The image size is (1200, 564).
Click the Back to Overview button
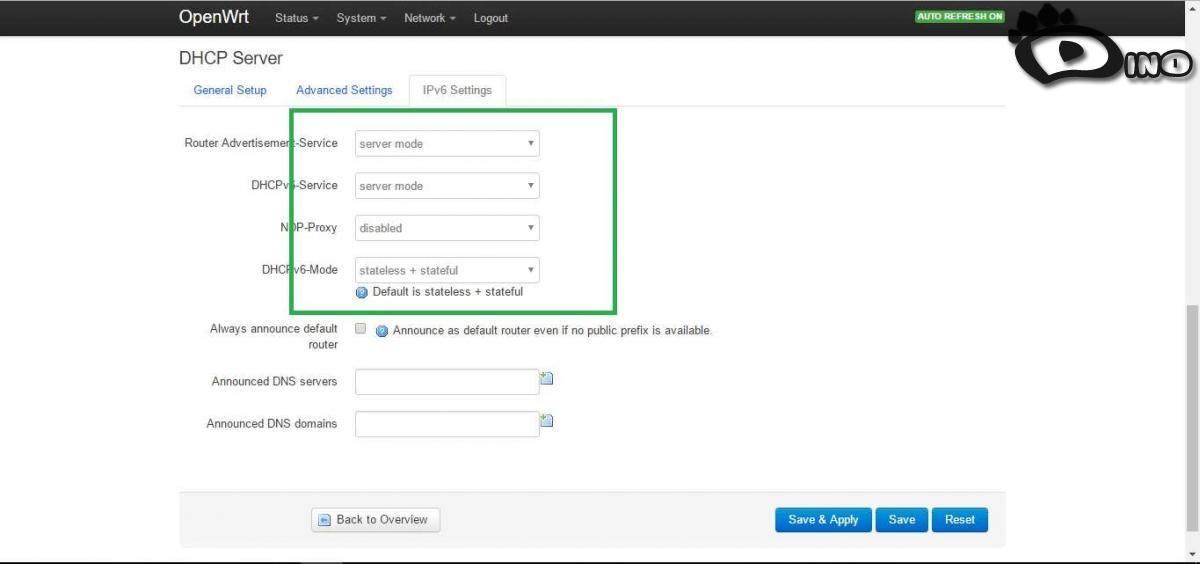pyautogui.click(x=375, y=520)
